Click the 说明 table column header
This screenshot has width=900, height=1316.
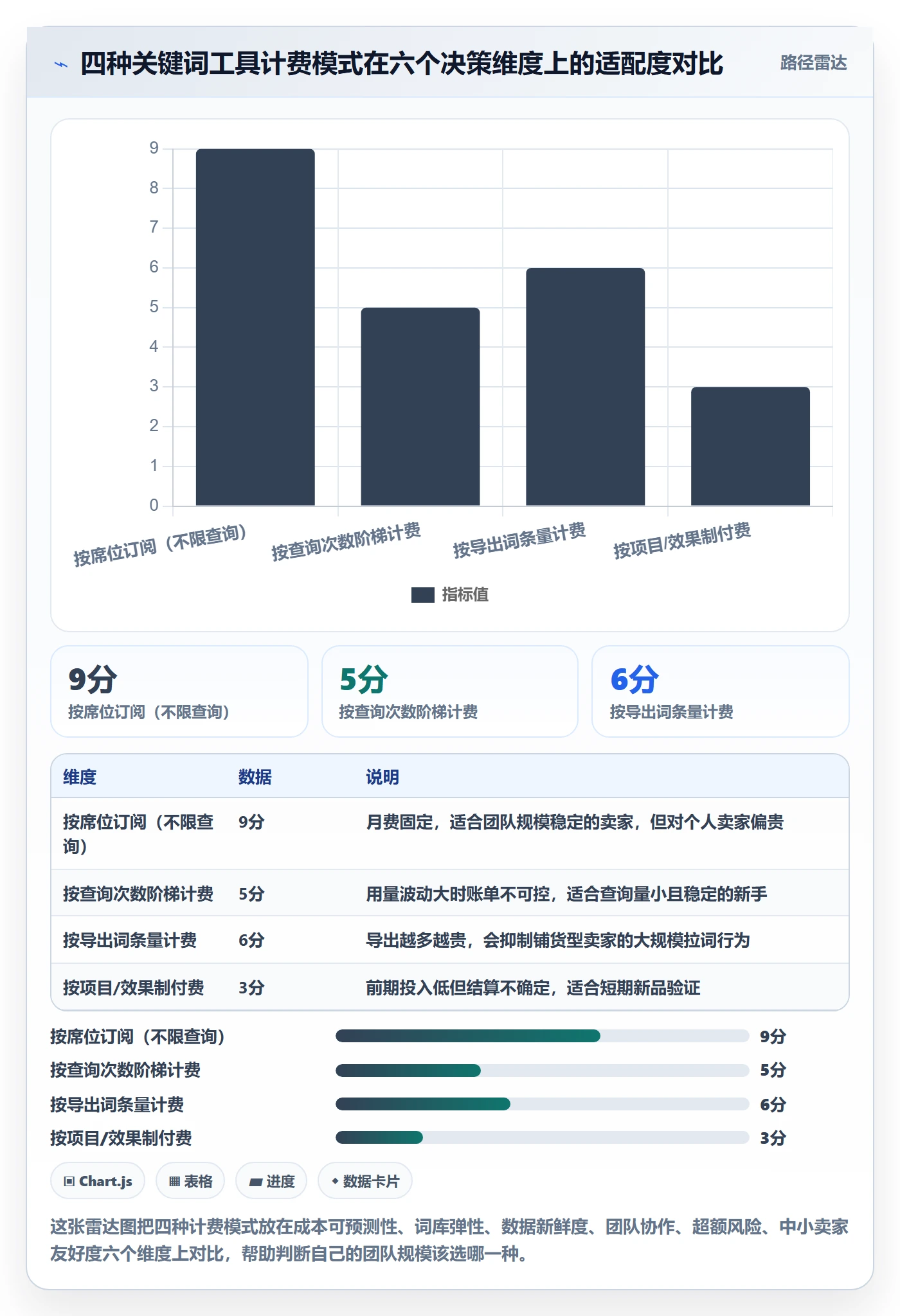[382, 777]
